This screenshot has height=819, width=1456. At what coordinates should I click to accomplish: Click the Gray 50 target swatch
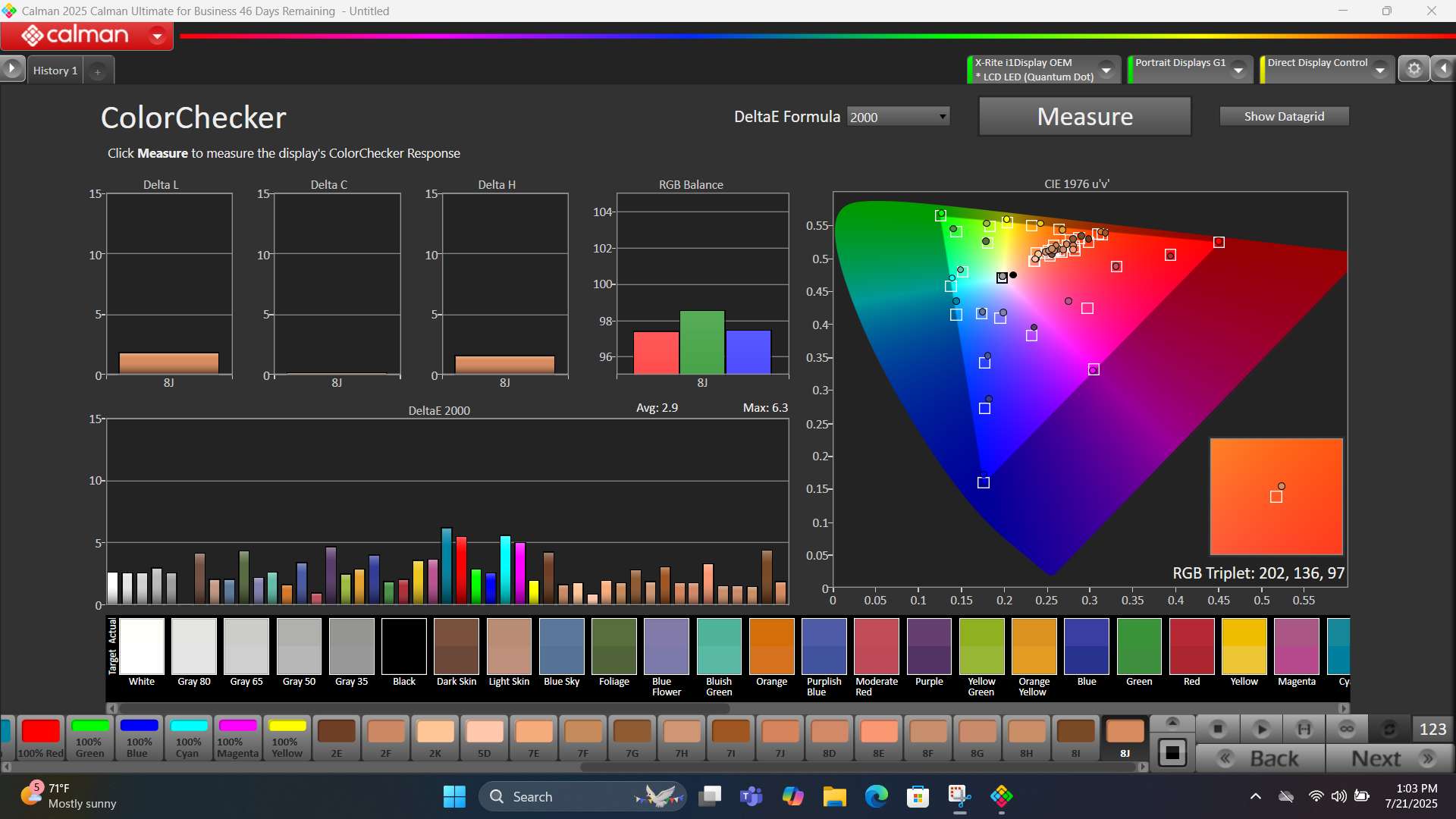300,646
